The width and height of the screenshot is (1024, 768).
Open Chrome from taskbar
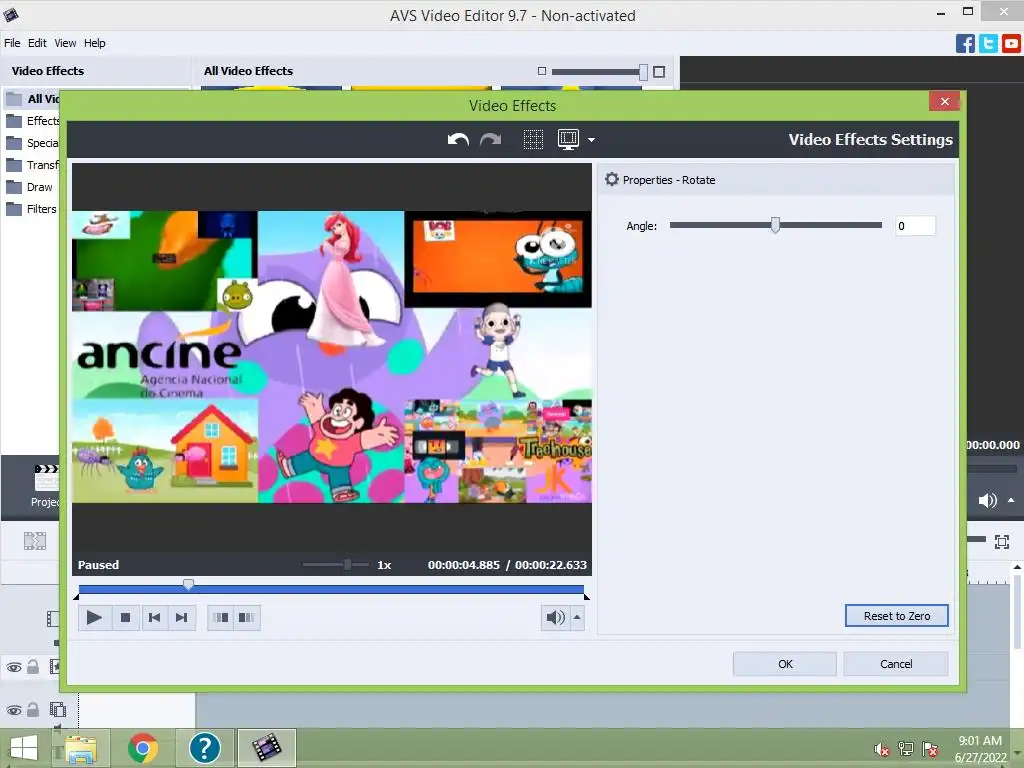click(x=142, y=748)
